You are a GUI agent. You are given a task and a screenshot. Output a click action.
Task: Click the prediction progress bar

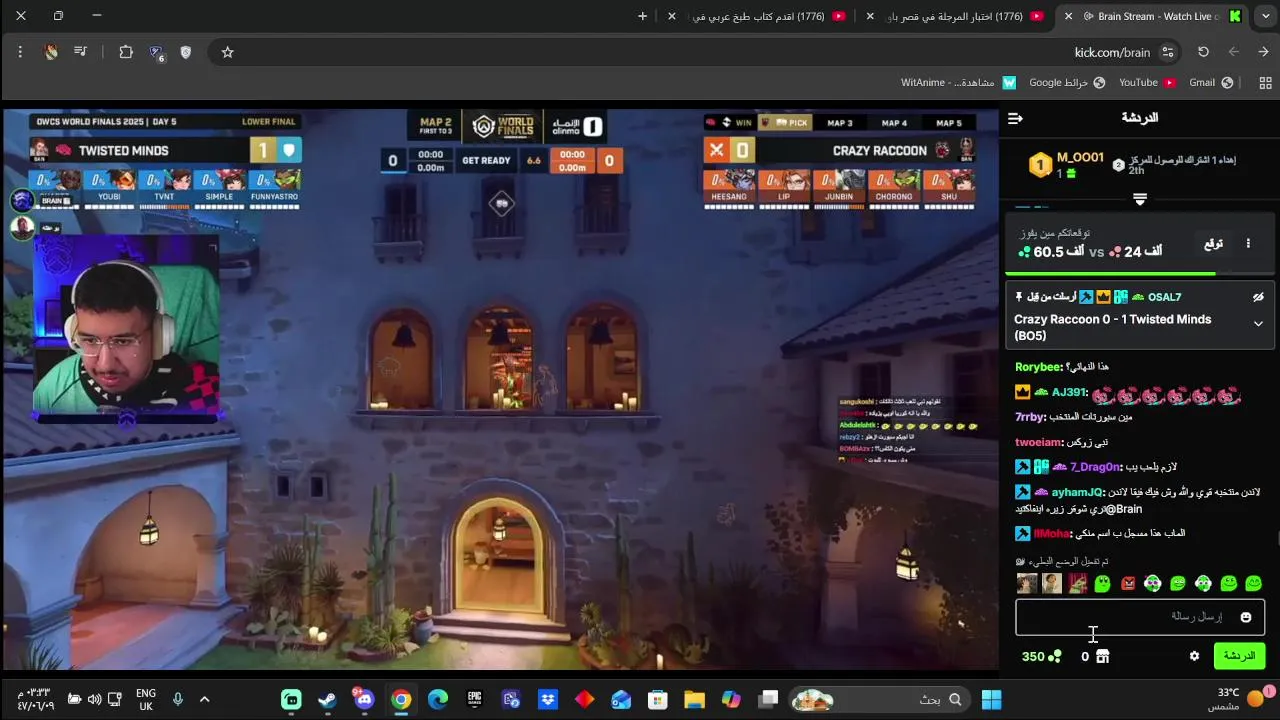(x=1139, y=273)
